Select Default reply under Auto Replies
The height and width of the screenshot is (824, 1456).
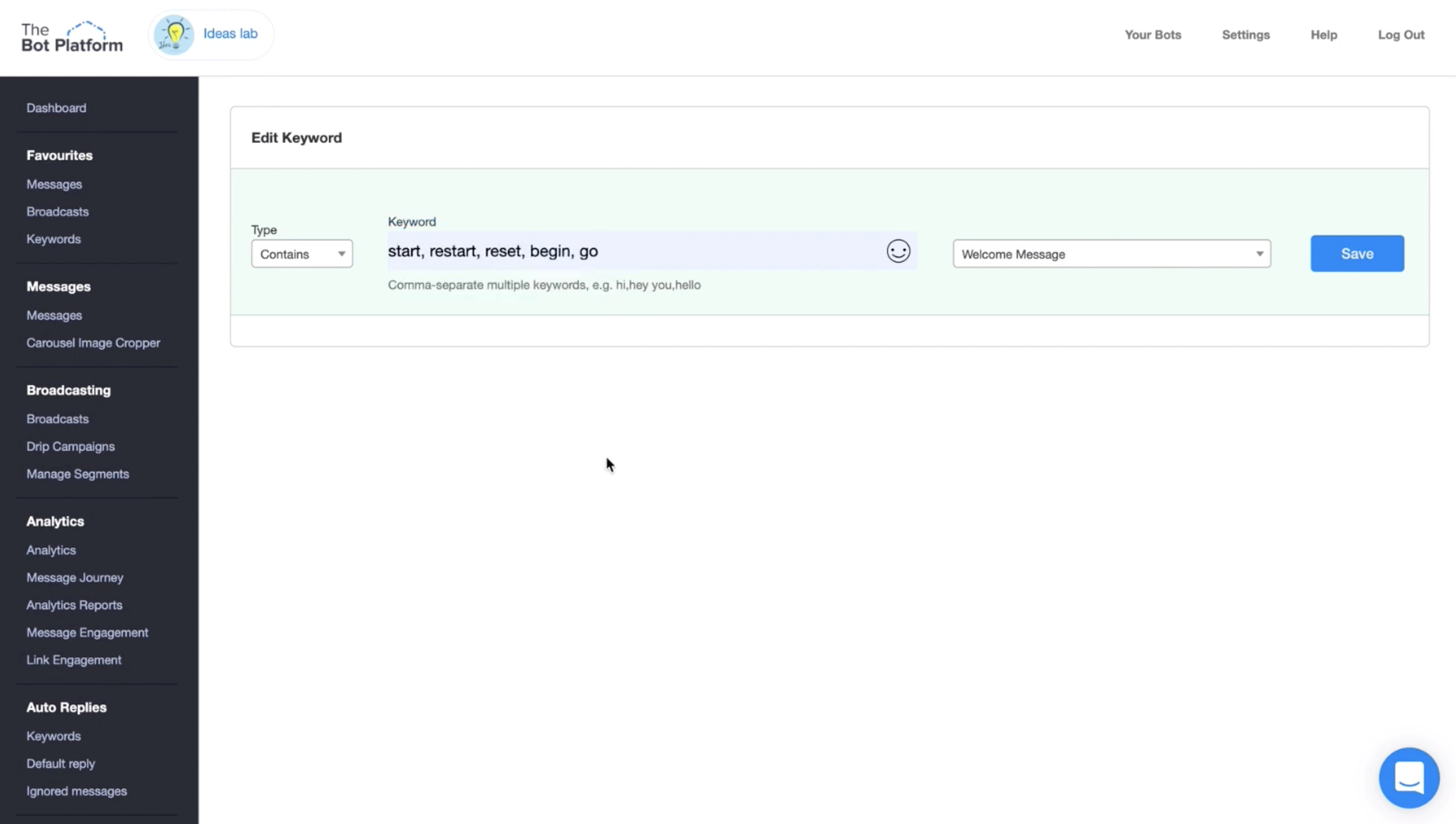click(60, 764)
